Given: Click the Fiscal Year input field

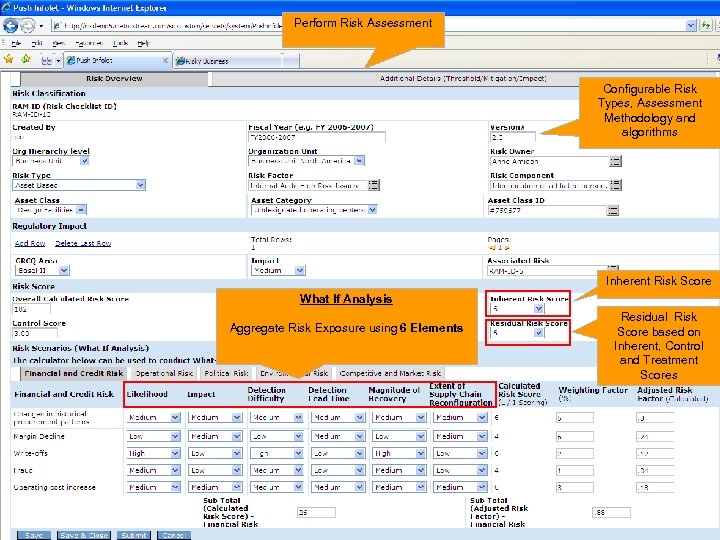Looking at the screenshot, I should pyautogui.click(x=316, y=137).
